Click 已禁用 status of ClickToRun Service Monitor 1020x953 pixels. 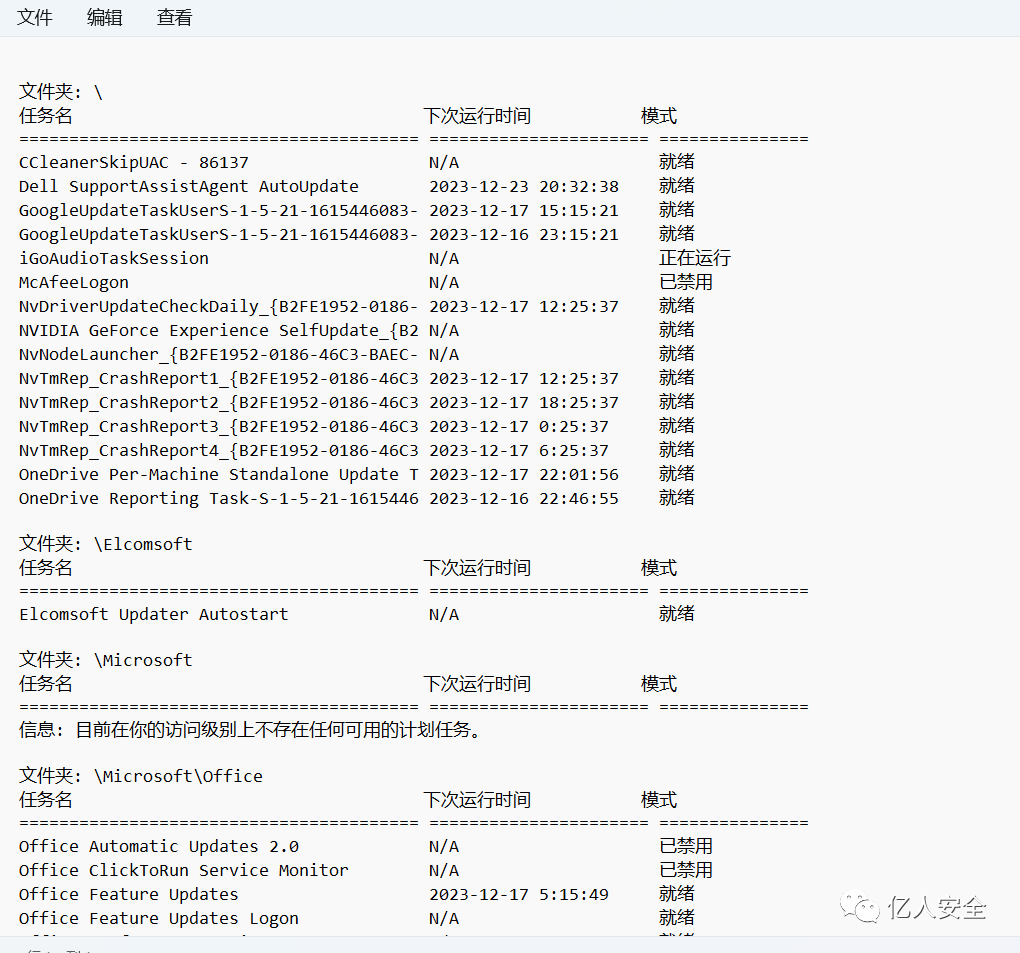coord(686,870)
